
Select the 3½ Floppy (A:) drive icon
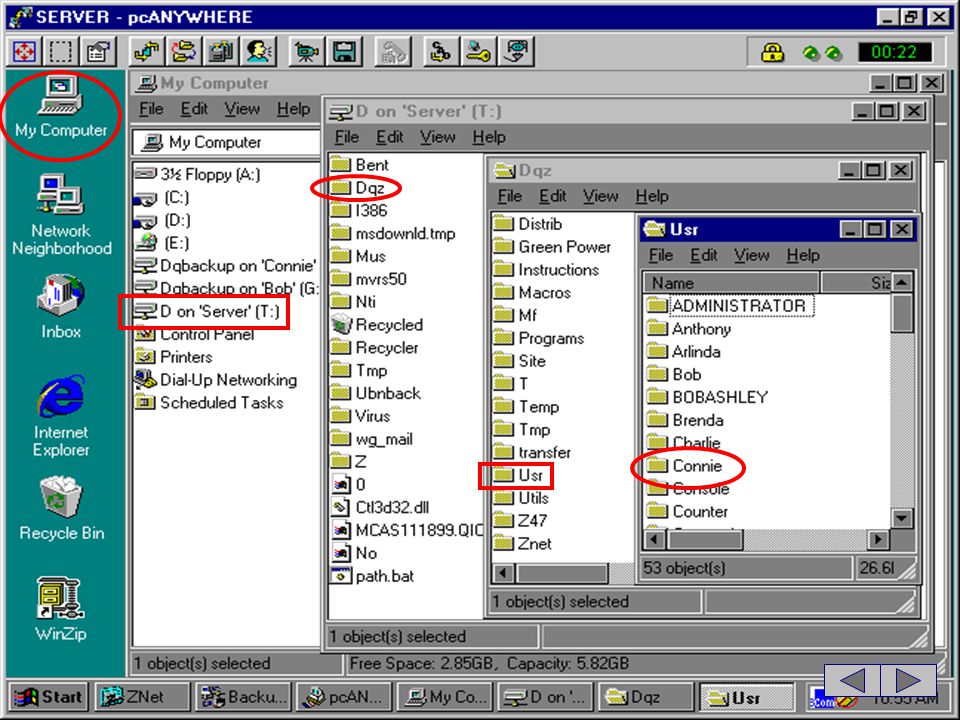[x=198, y=174]
